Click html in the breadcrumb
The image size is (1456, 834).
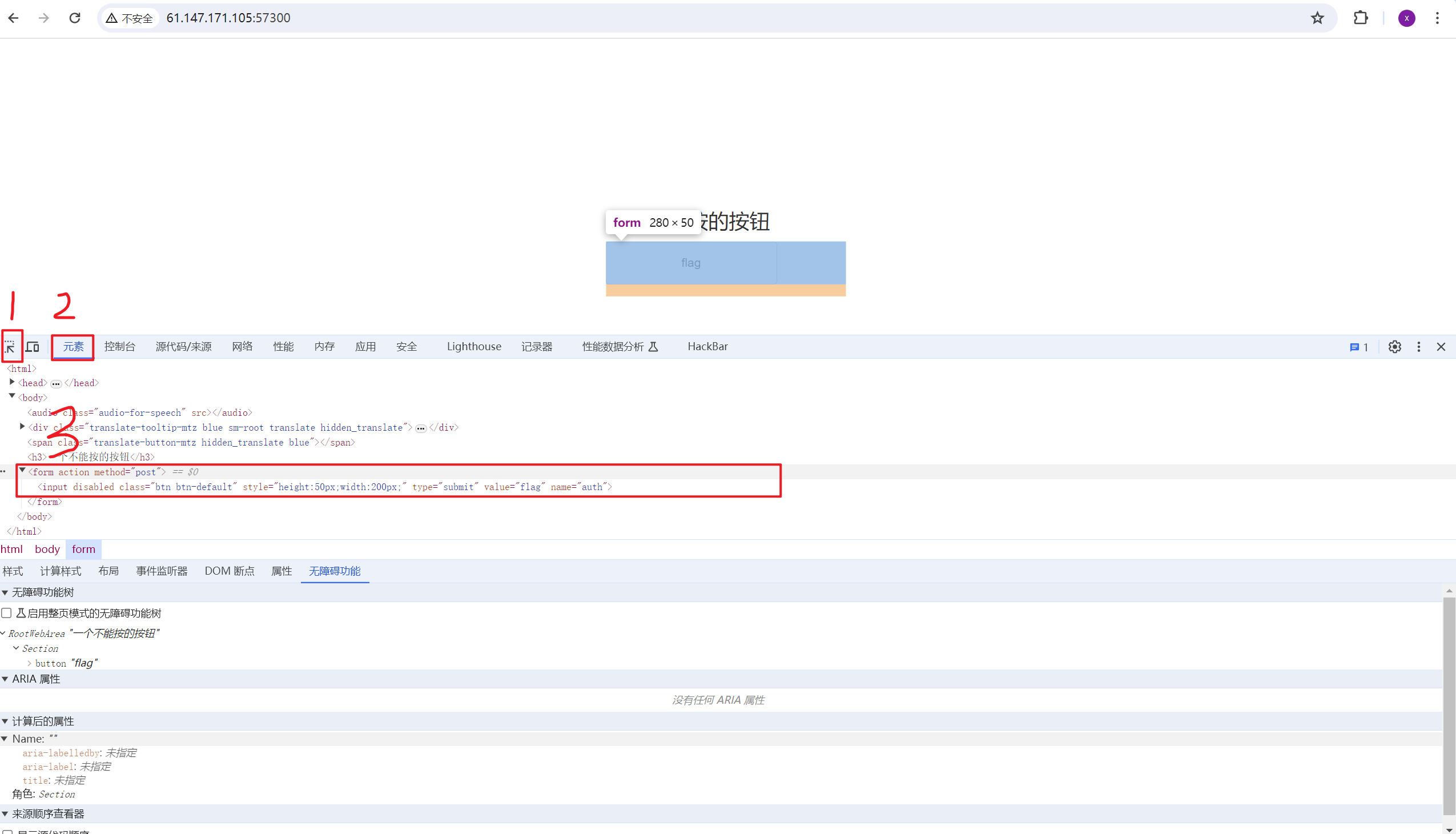(x=11, y=550)
